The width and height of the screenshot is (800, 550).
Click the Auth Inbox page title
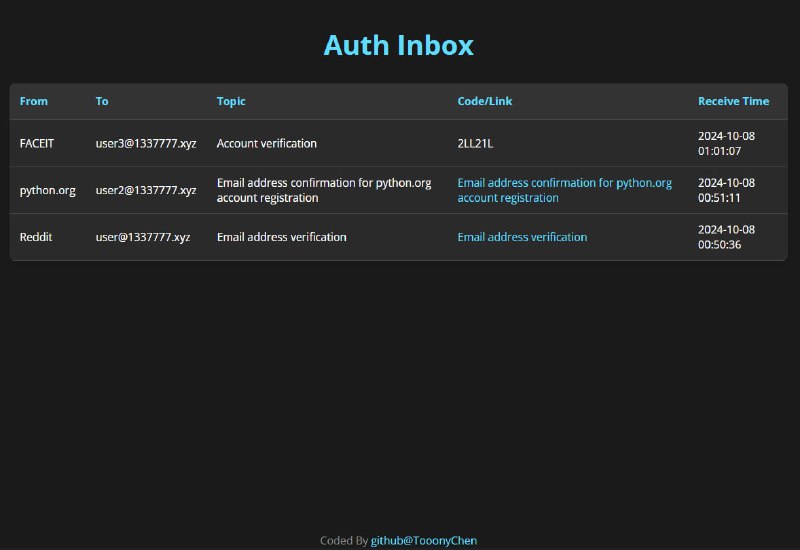[398, 45]
